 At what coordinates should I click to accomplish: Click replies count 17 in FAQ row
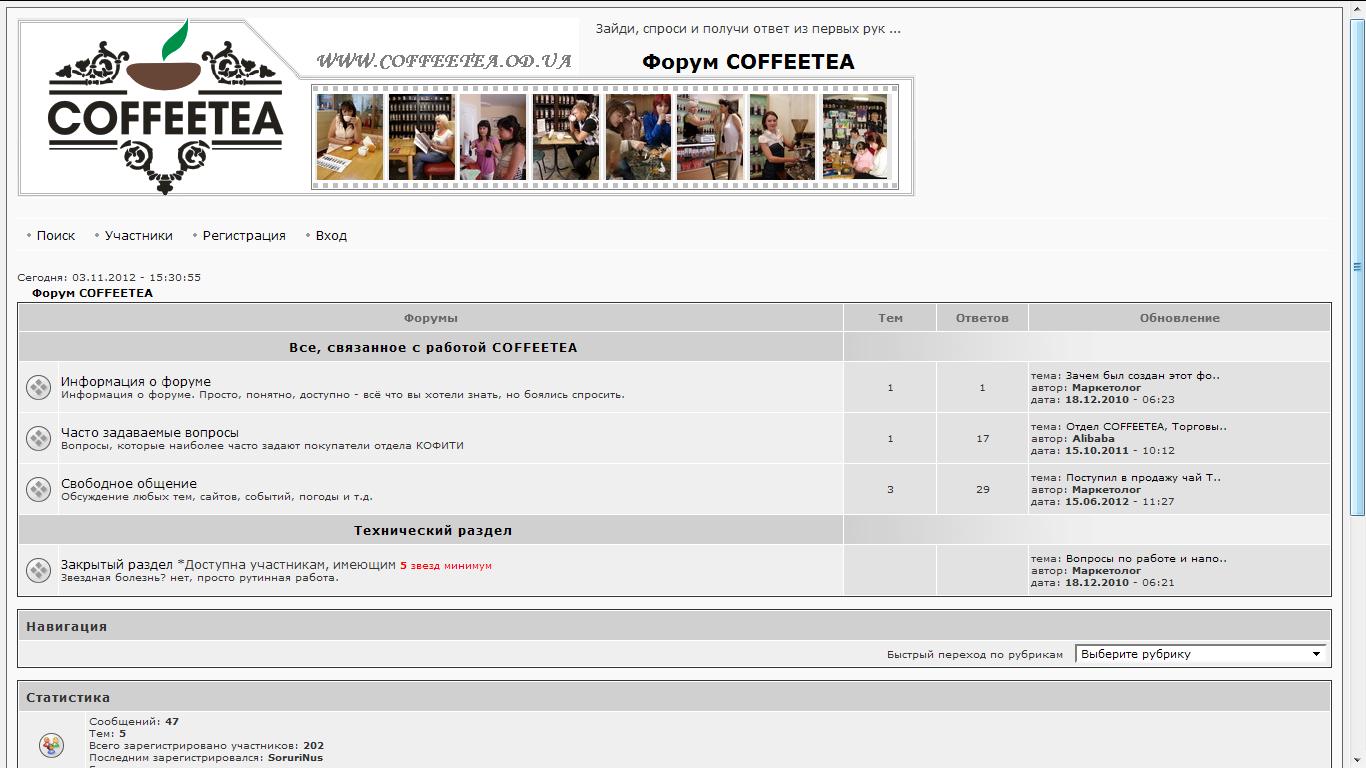(x=982, y=439)
